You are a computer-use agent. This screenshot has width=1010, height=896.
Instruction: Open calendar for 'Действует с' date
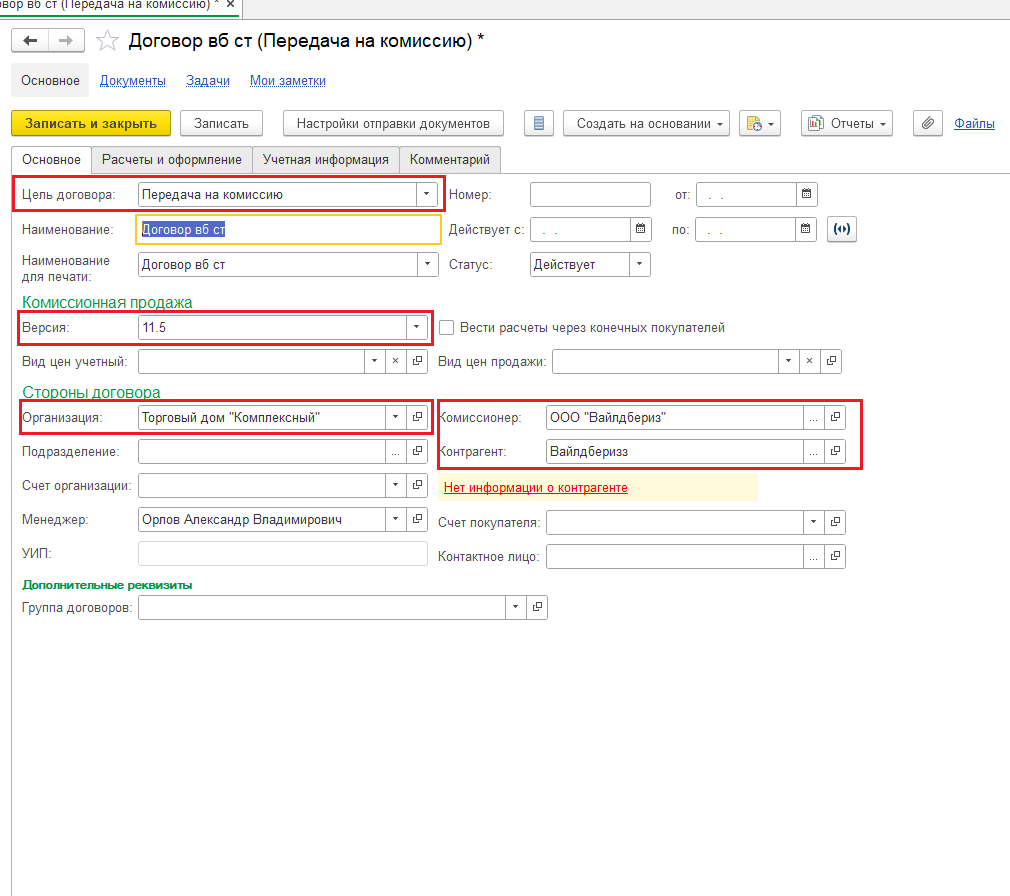pyautogui.click(x=640, y=229)
